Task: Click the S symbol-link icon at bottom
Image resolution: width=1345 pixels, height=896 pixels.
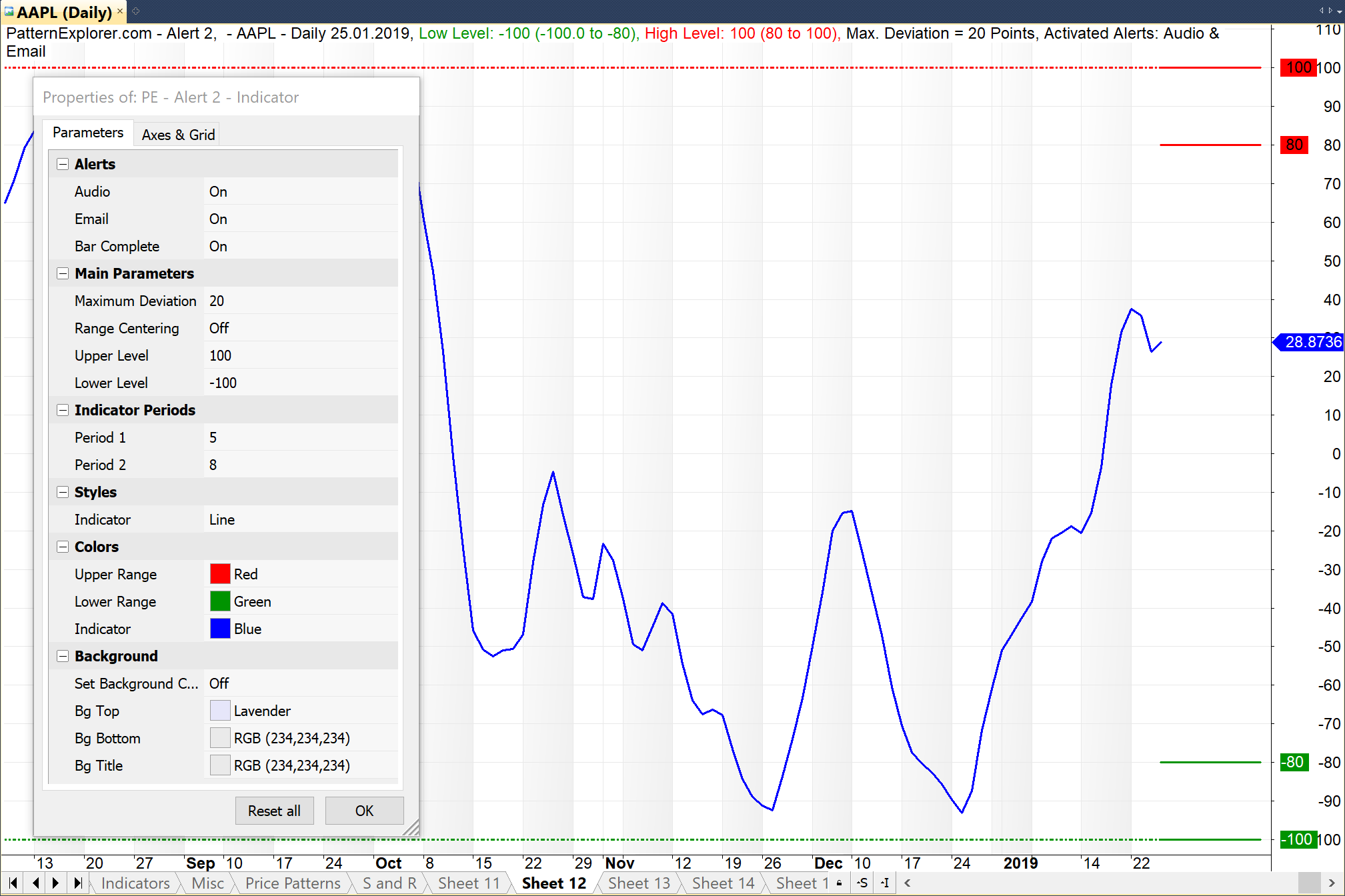Action: click(862, 883)
